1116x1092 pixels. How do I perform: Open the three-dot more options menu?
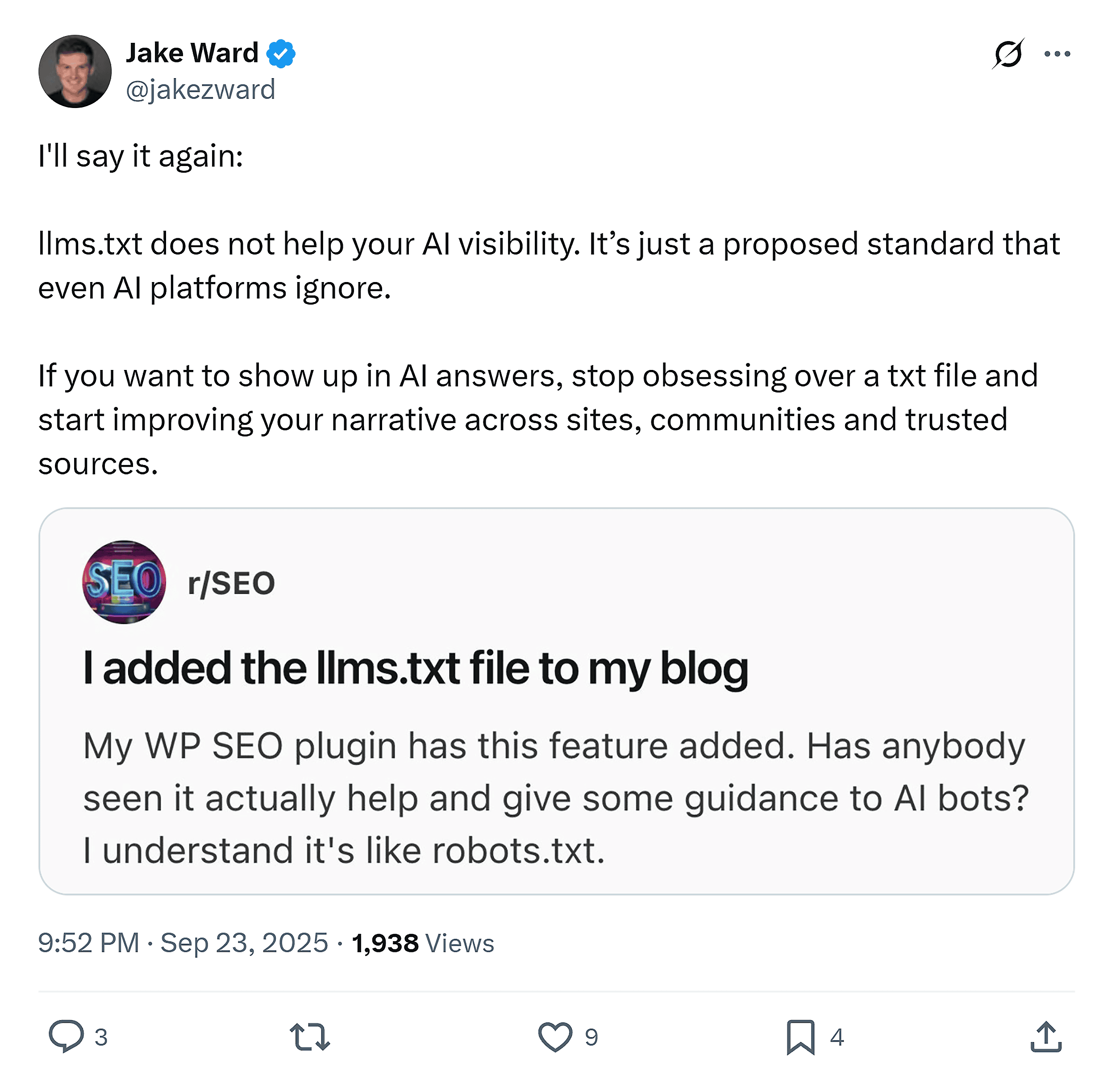pos(1057,54)
